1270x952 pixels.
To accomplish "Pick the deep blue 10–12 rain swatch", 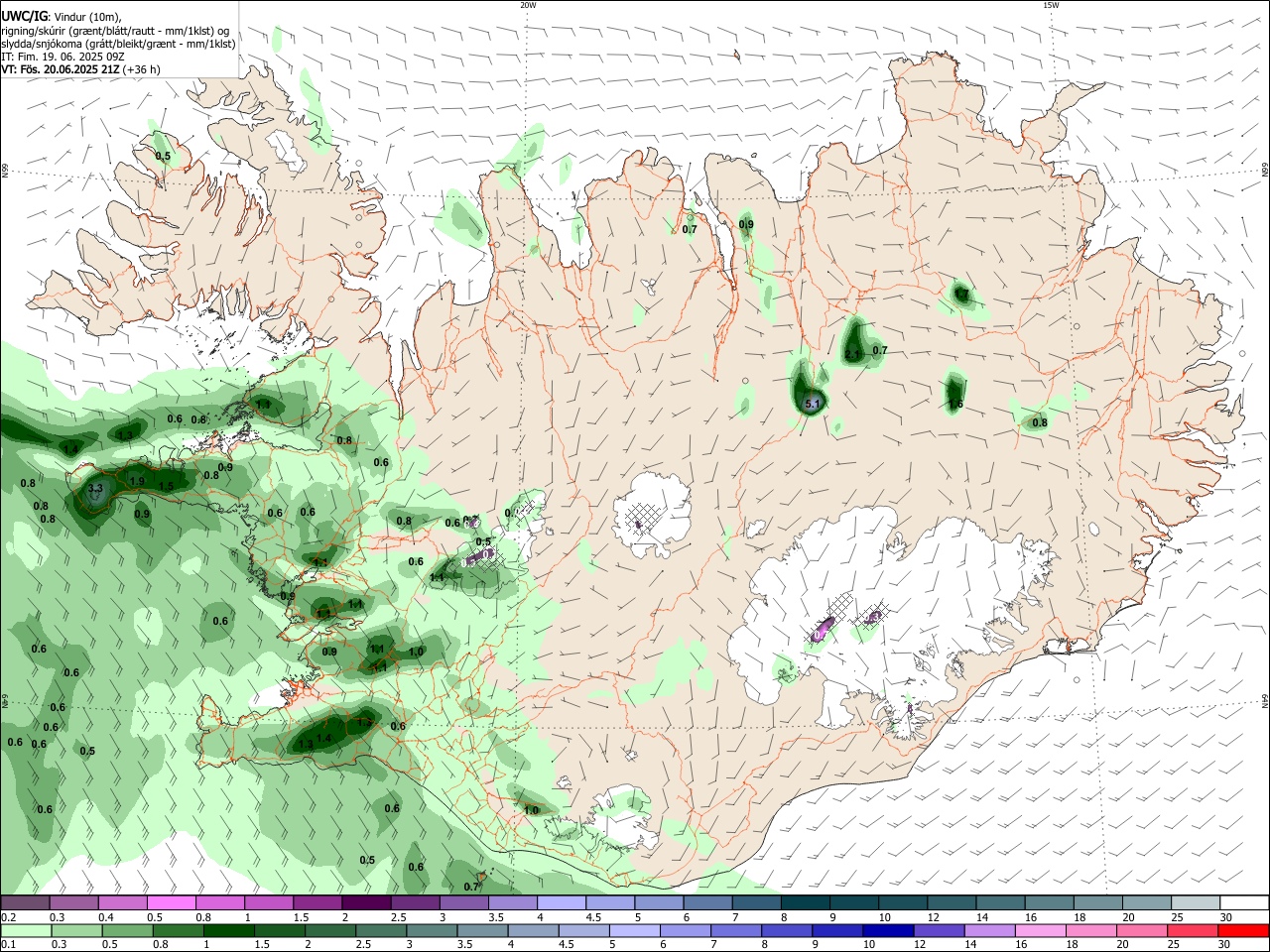I will pos(889,930).
